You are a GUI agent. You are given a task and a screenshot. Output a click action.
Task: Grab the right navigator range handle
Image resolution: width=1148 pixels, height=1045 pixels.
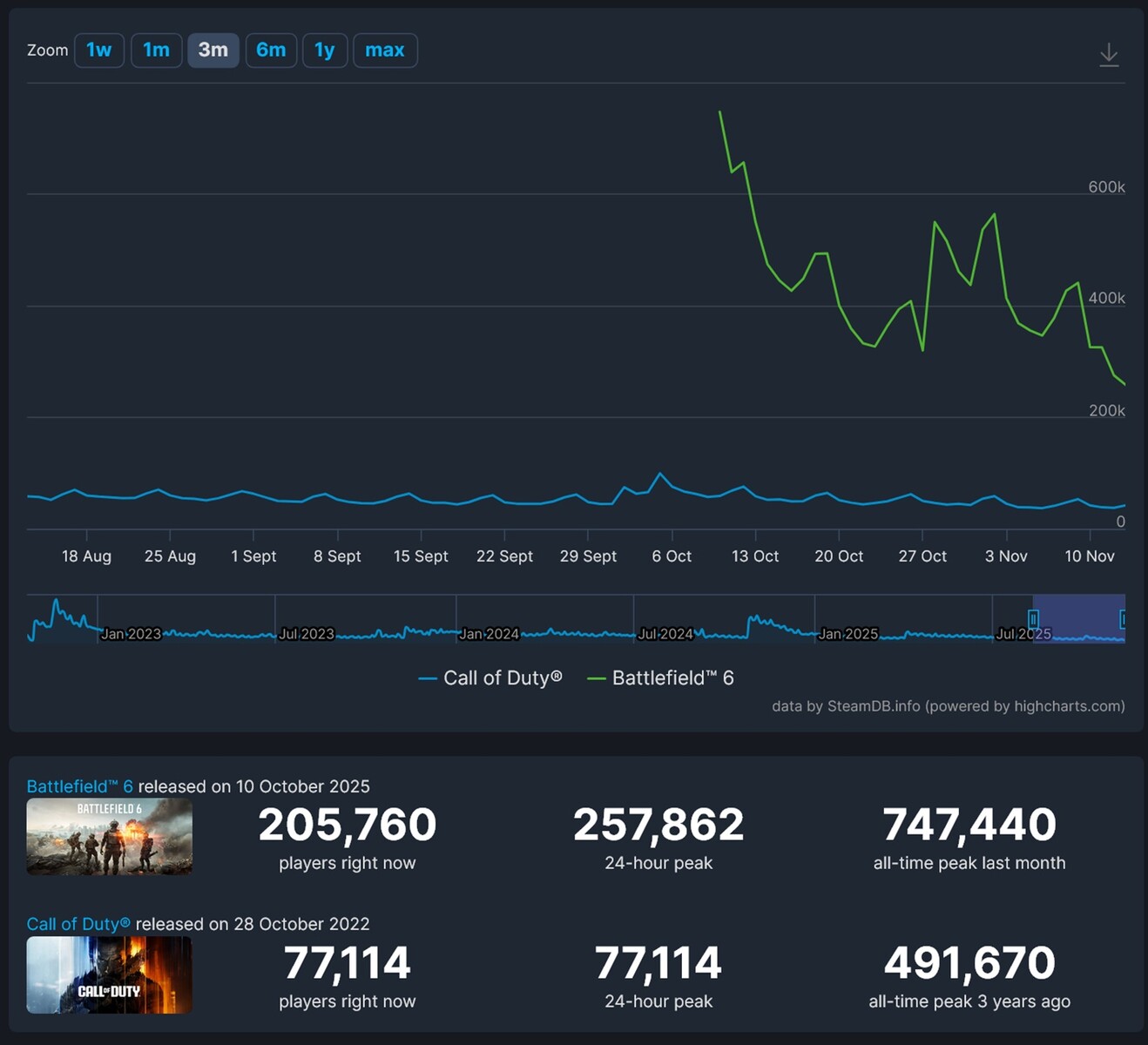(1123, 619)
